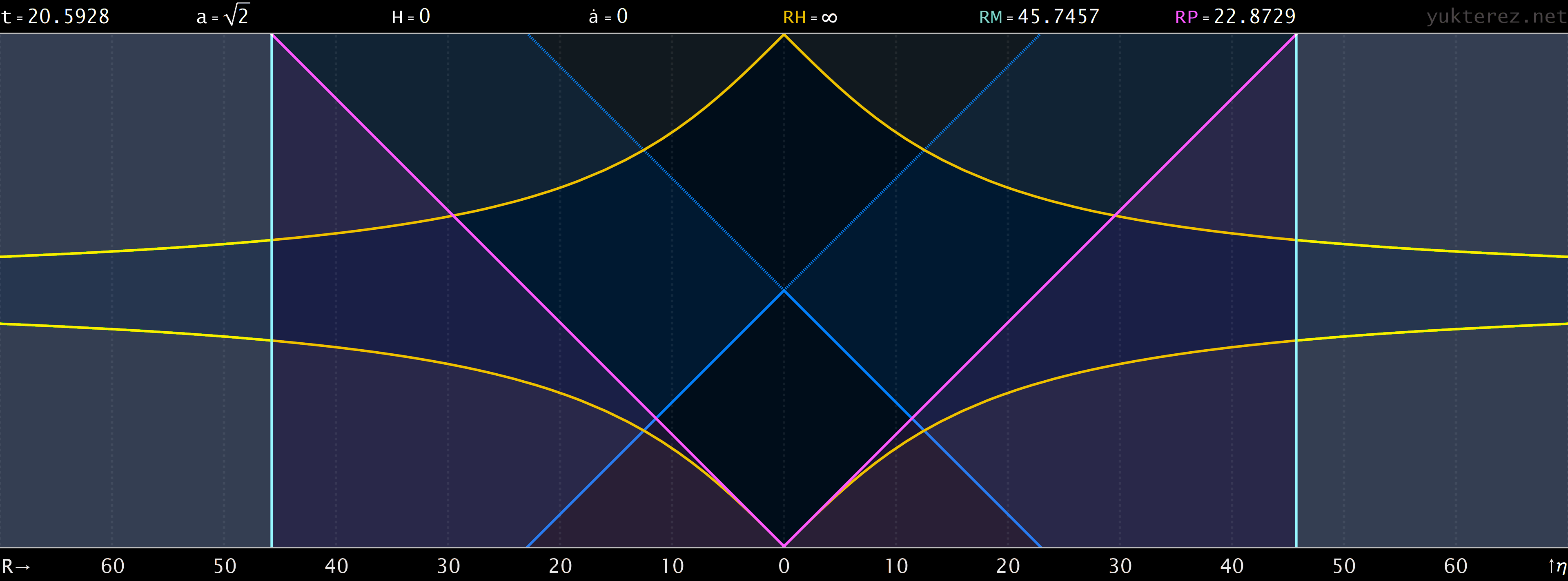Click the Hubble parameter readout H = 0
This screenshot has width=1568, height=581.
(x=411, y=16)
